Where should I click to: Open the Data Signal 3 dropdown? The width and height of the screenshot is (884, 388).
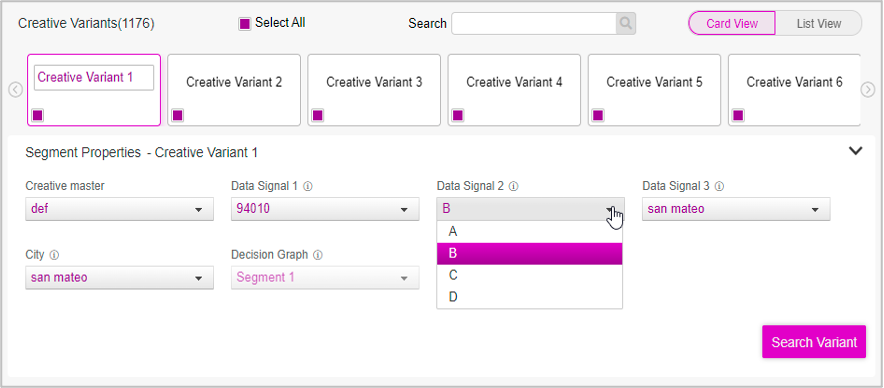pyautogui.click(x=736, y=209)
